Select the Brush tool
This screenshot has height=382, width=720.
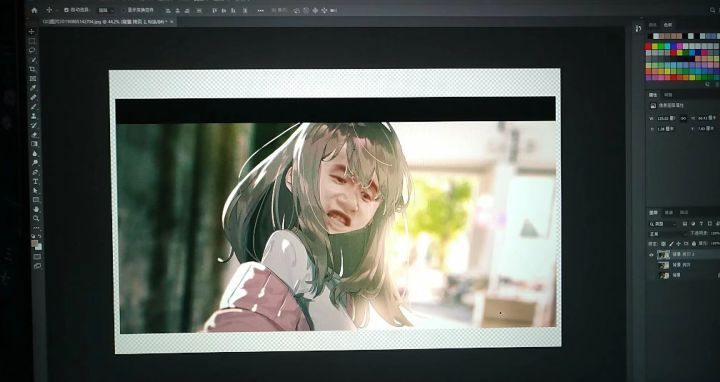tap(34, 107)
